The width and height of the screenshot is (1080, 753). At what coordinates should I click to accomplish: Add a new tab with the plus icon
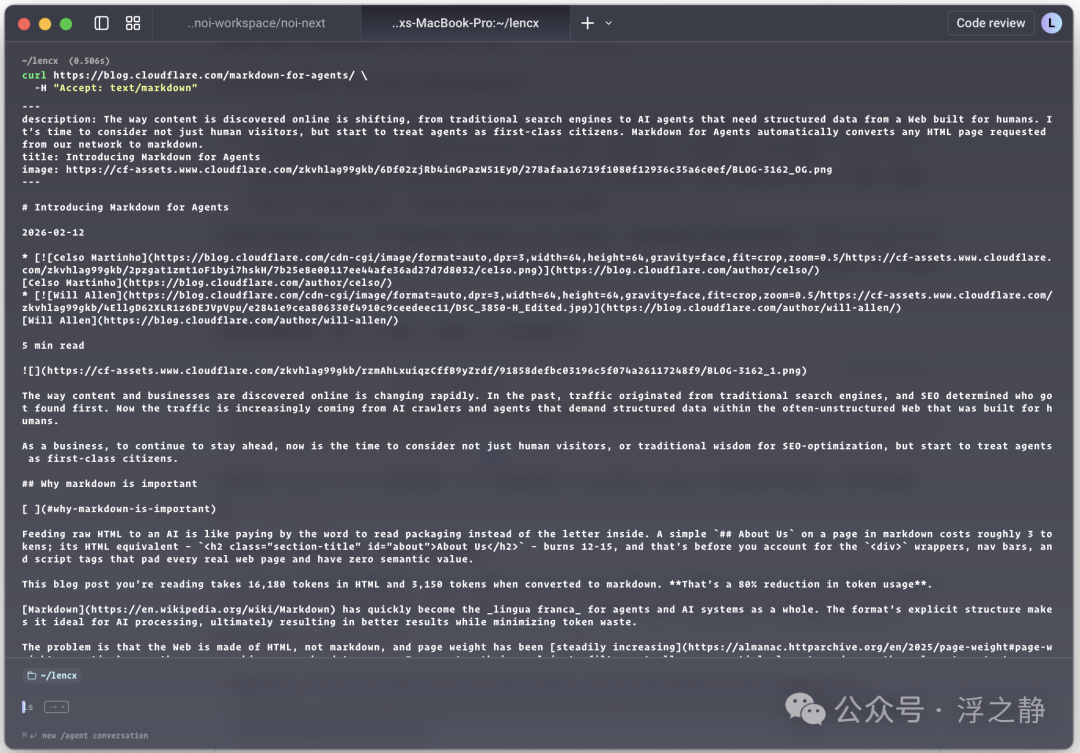pyautogui.click(x=588, y=23)
